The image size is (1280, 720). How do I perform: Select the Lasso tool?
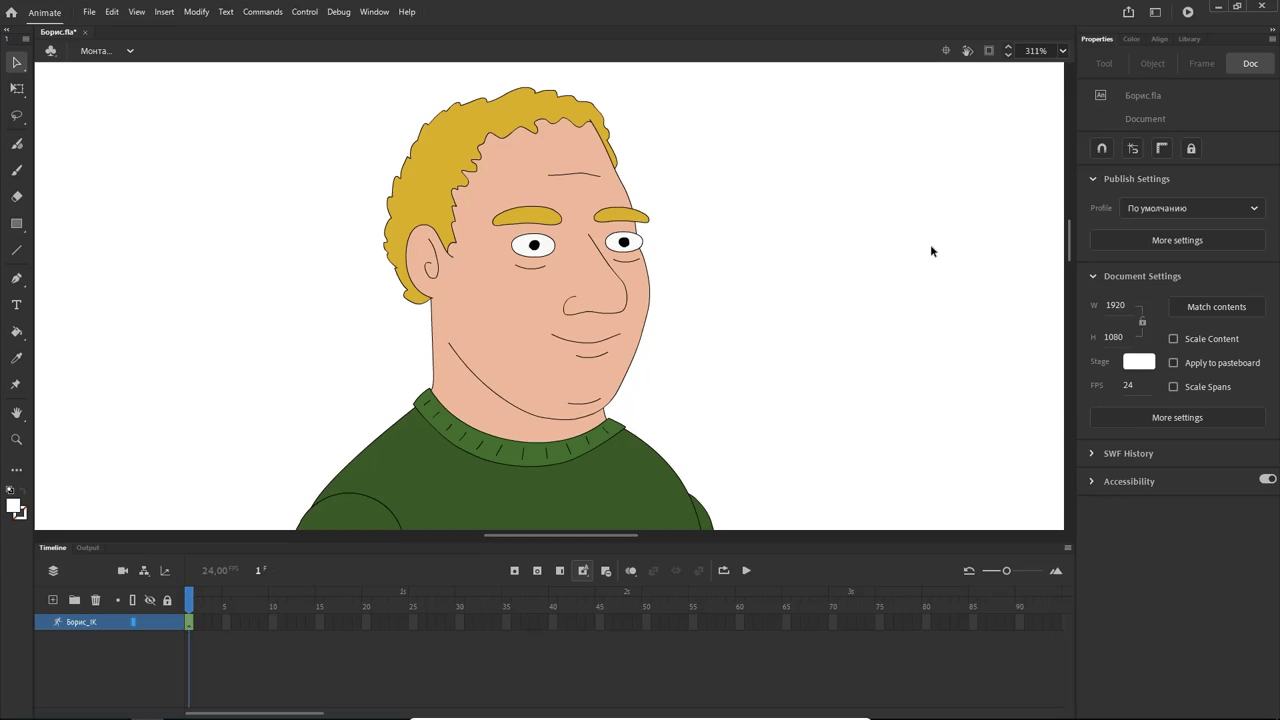(x=17, y=116)
